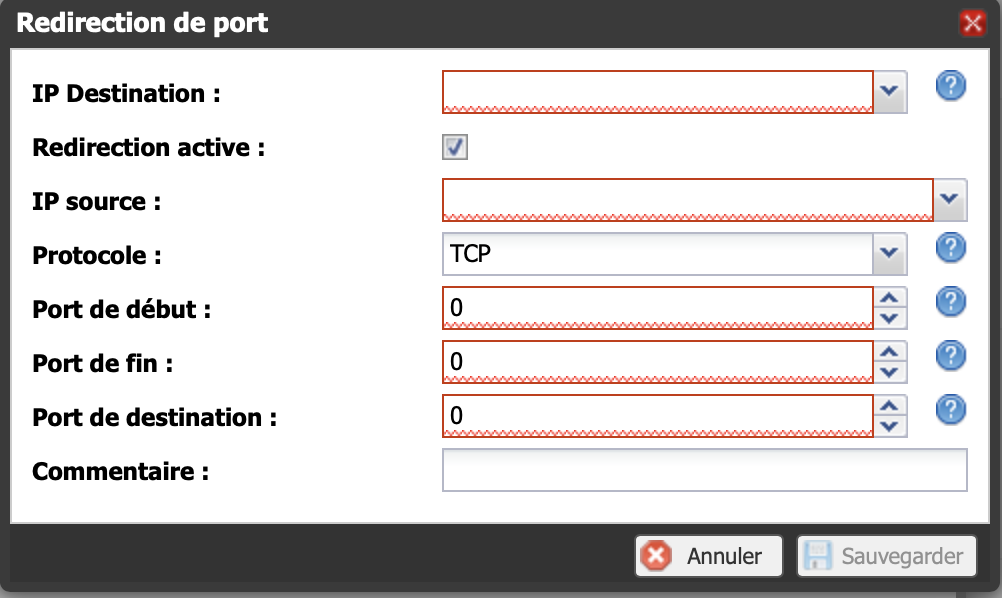Click into the IP source text field
Screen dimensions: 1002x598
[x=688, y=200]
